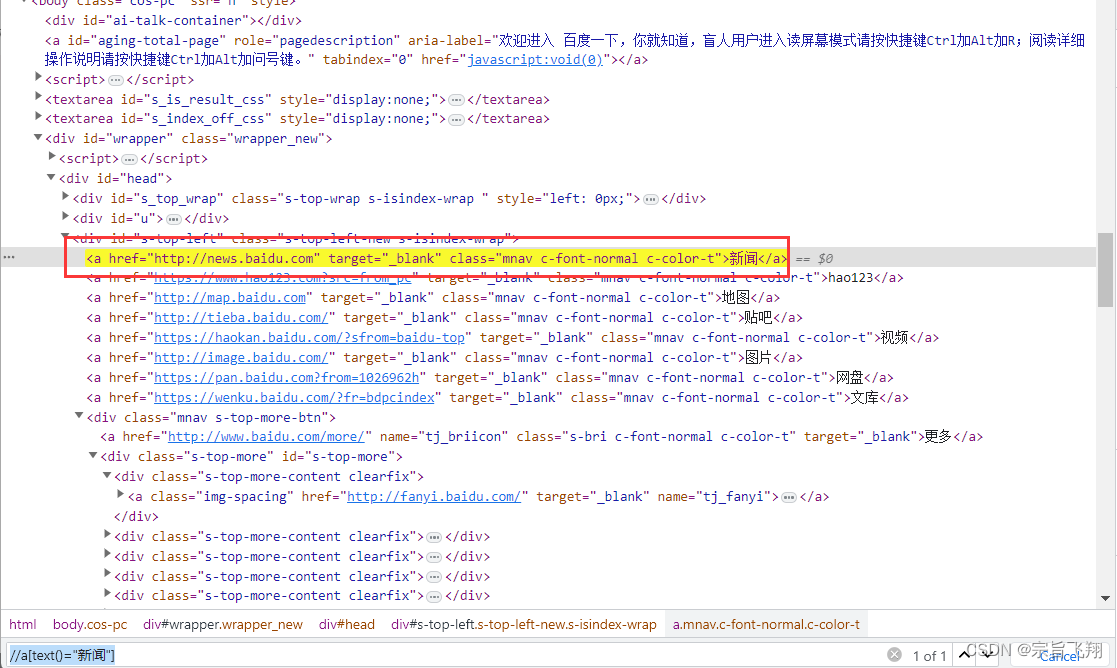Expand the ellipsis in the top script element

pos(115,80)
